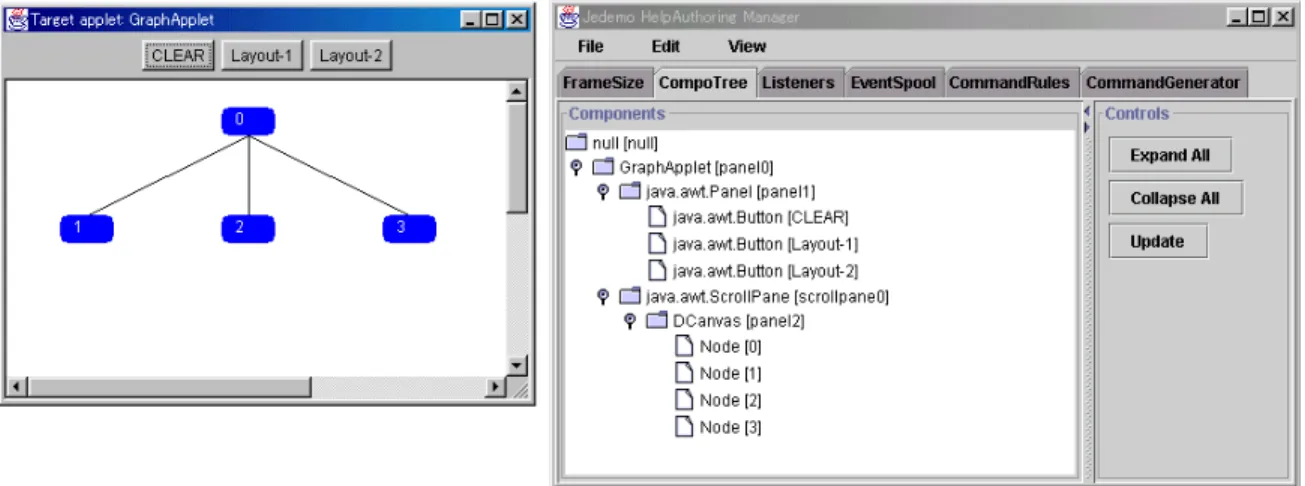This screenshot has height=486, width=1305.
Task: Click the Expand All button
Action: [1170, 155]
